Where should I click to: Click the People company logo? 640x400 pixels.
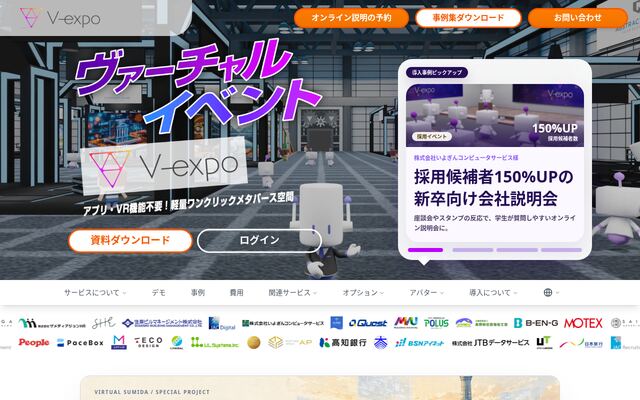pyautogui.click(x=34, y=342)
